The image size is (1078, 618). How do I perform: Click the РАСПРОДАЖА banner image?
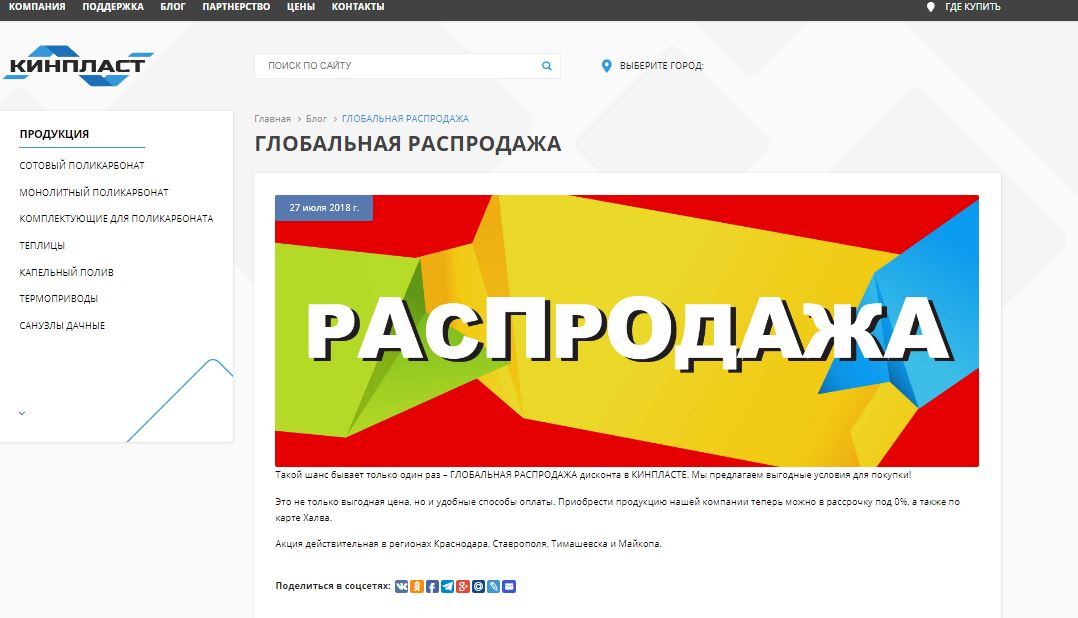(627, 331)
